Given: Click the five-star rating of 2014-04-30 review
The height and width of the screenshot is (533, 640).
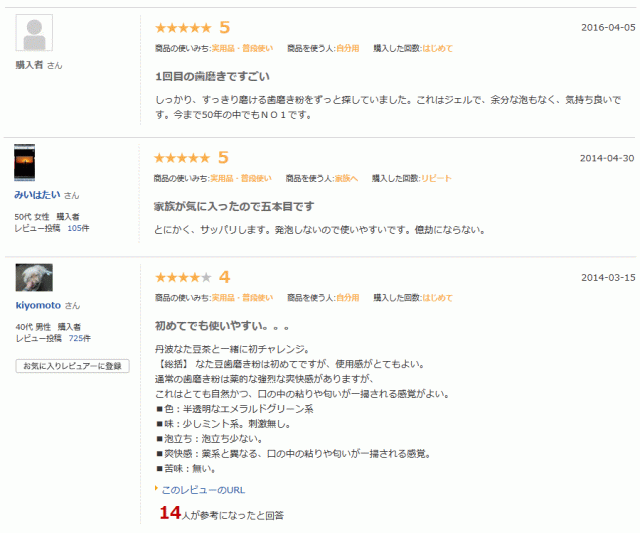Looking at the screenshot, I should click(182, 158).
